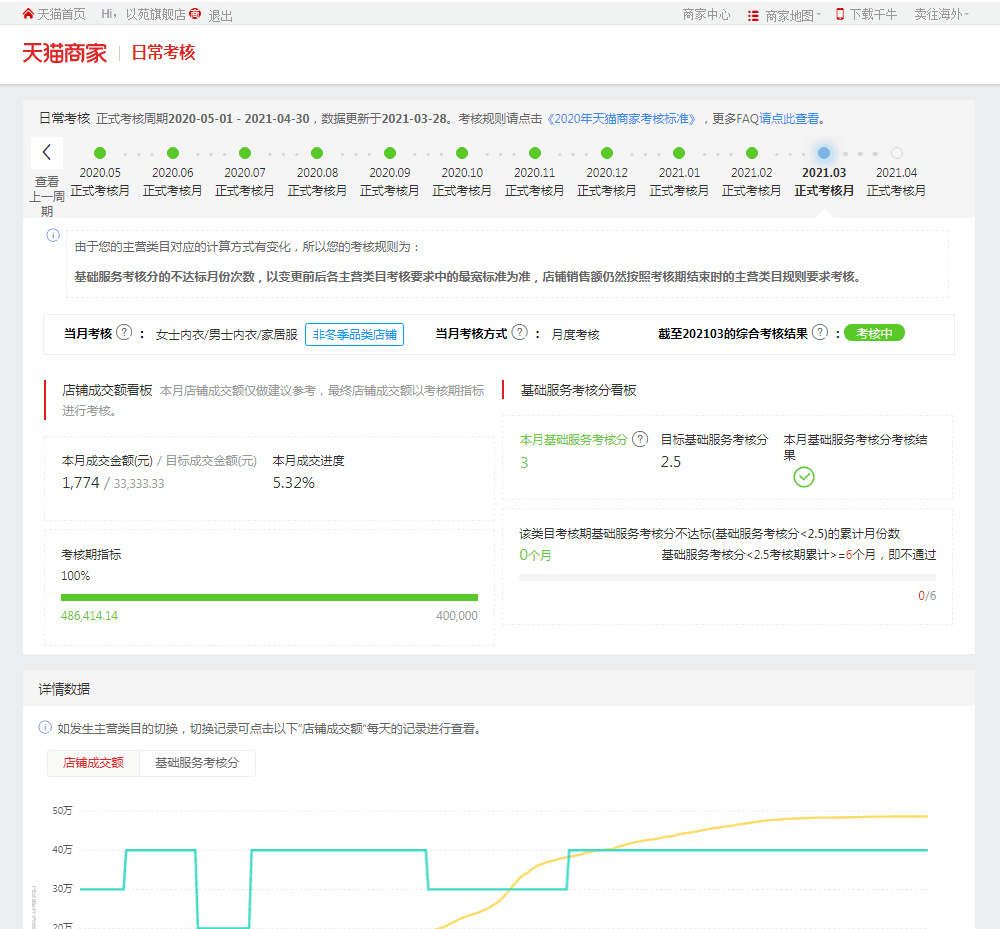
Task: Click the green 考核中 status badge
Action: [x=874, y=333]
